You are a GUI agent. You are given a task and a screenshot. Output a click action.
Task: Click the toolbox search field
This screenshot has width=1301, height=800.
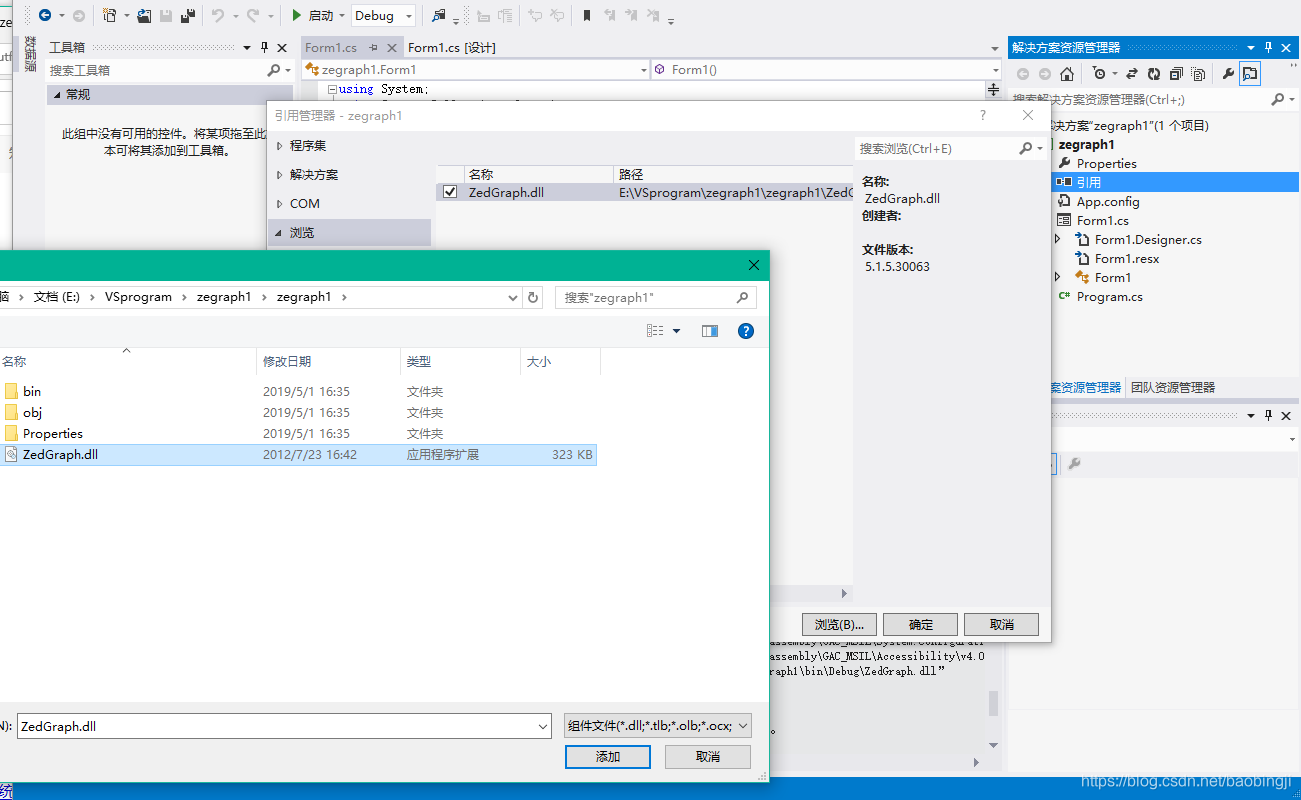pyautogui.click(x=157, y=70)
